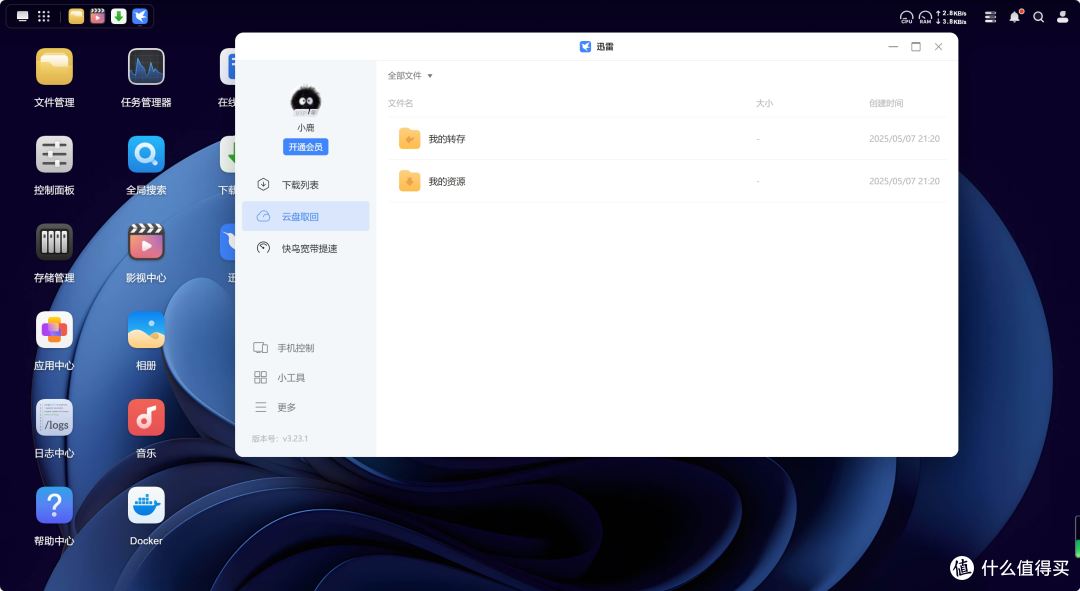1080x591 pixels.
Task: Launch 影视中心 desktop app
Action: click(x=146, y=242)
